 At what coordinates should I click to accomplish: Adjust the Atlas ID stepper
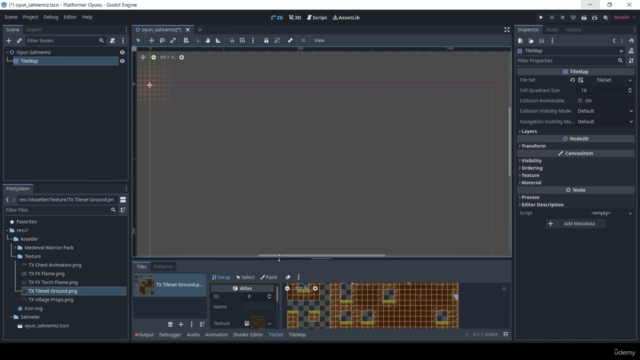click(x=269, y=296)
